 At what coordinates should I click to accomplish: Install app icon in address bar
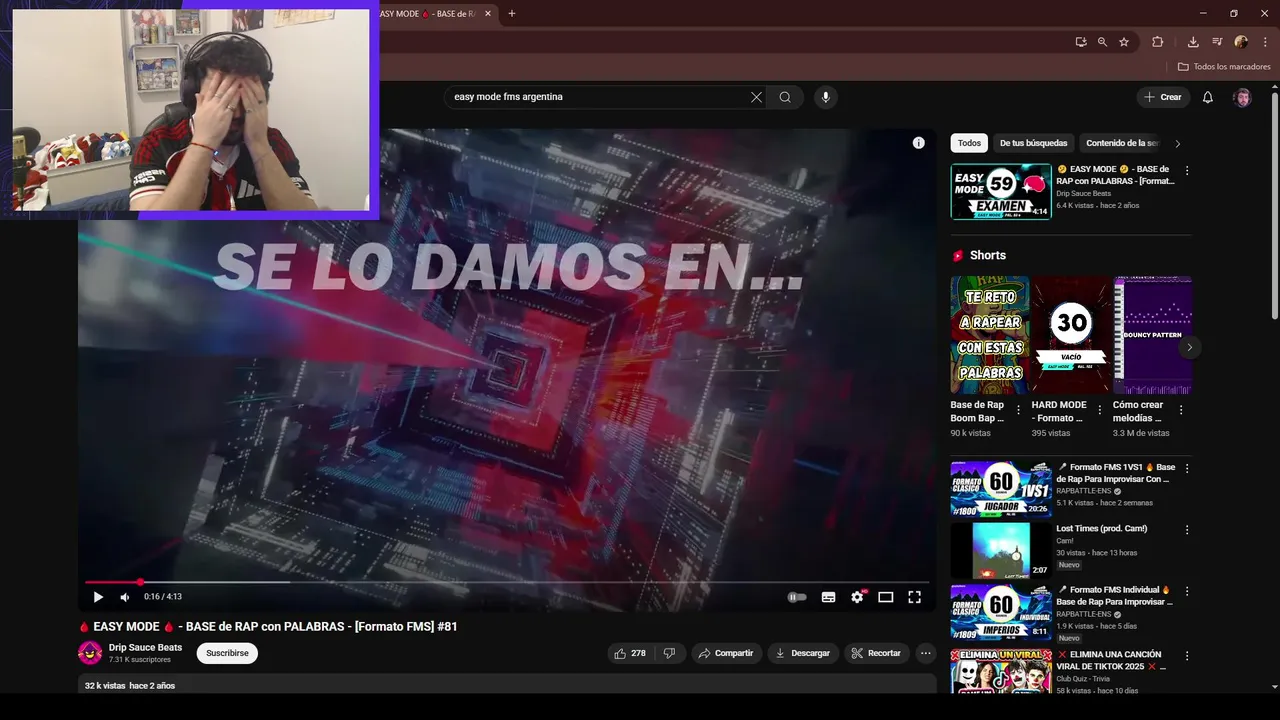coord(1081,42)
